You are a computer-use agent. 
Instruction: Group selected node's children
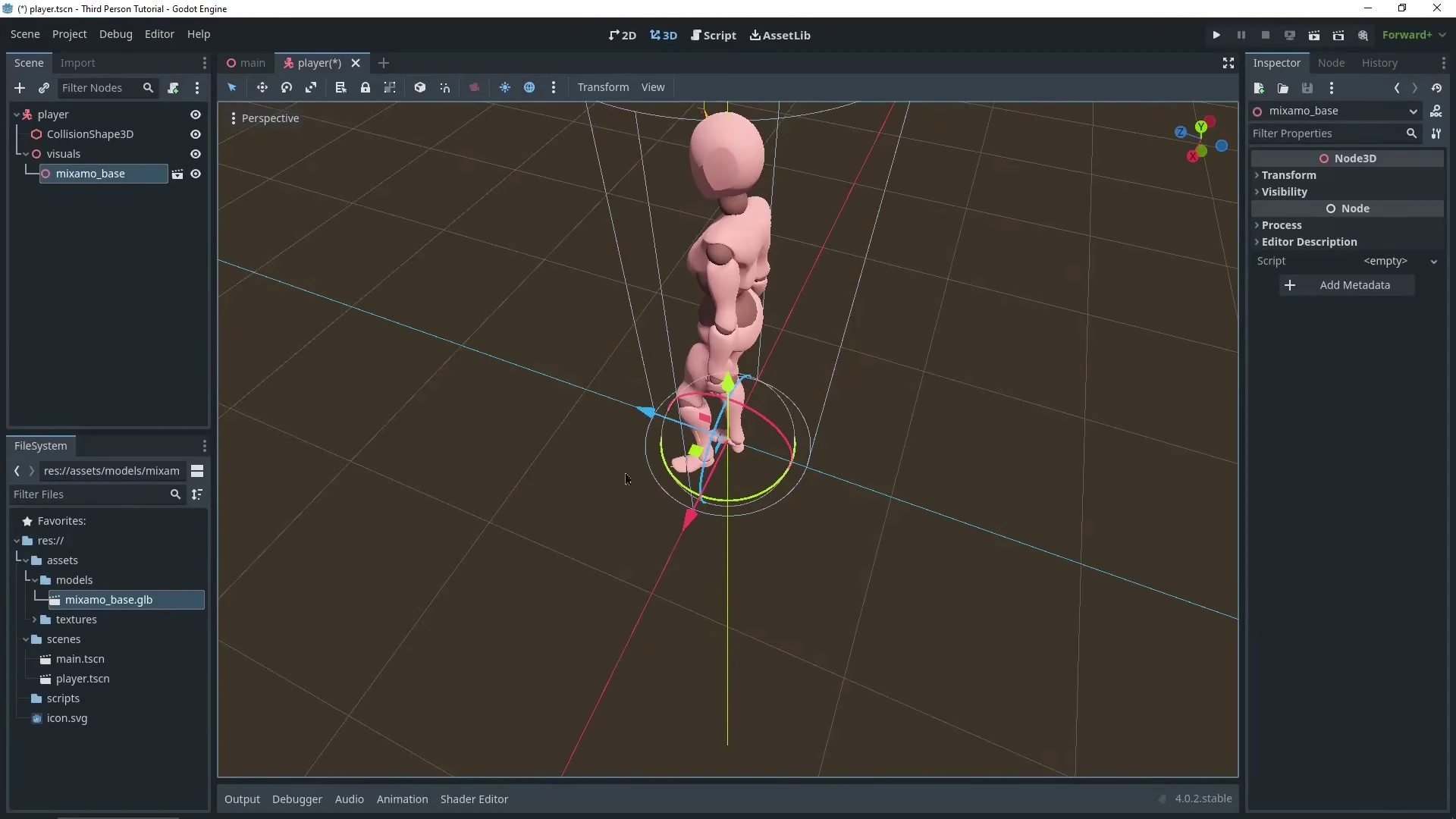pos(390,87)
